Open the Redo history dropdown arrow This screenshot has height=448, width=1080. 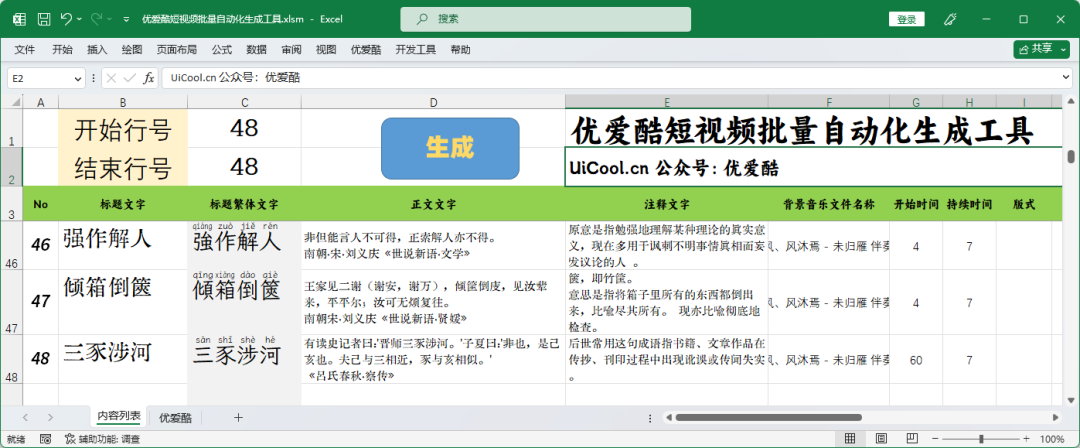[x=110, y=19]
